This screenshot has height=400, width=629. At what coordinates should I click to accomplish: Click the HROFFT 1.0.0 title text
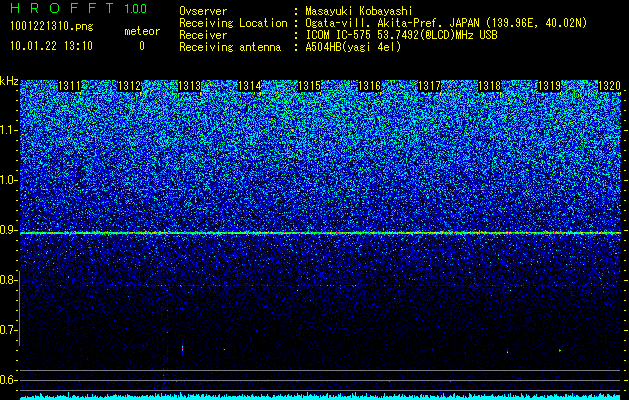[x=79, y=8]
